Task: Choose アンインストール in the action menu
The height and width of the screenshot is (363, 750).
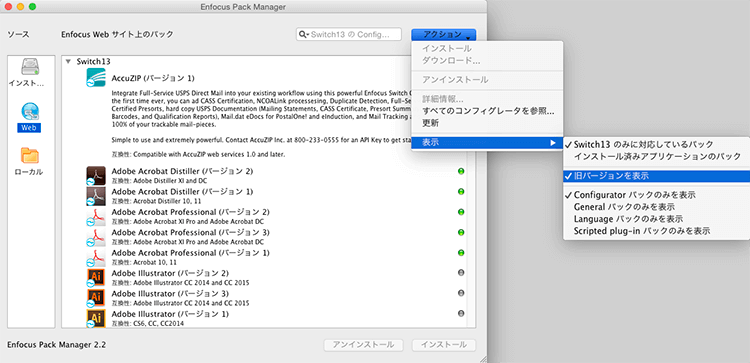Action: [487, 80]
